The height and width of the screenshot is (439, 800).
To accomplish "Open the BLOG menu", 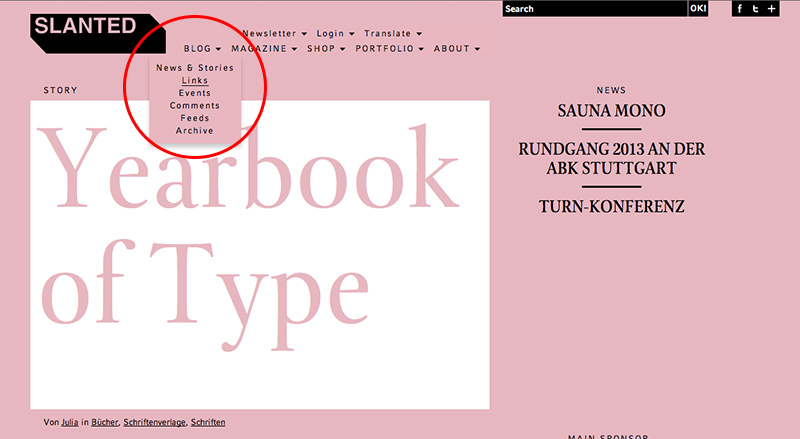I will (203, 48).
